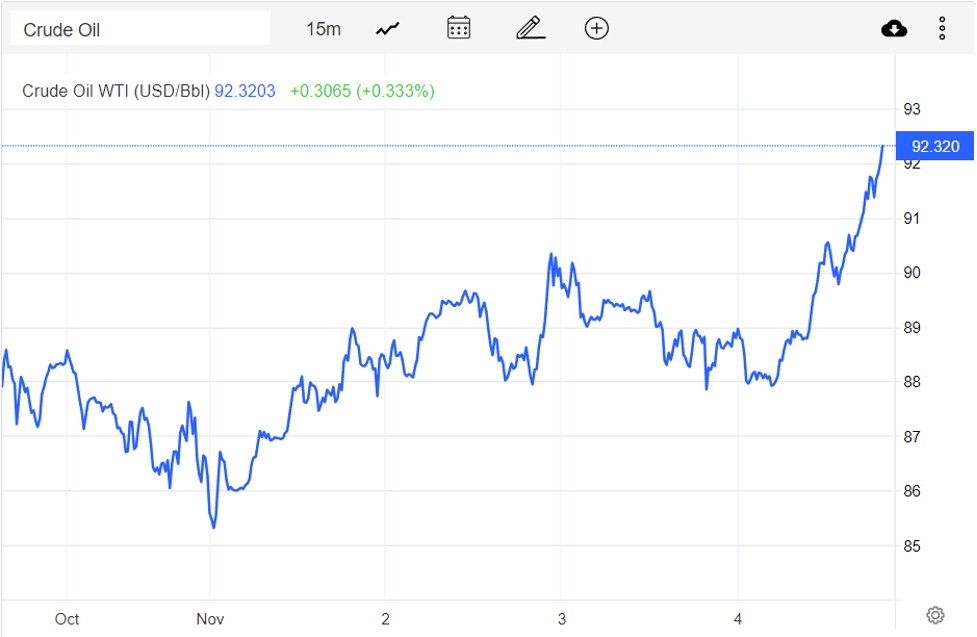This screenshot has width=977, height=637.
Task: Click the 93 price axis label
Action: (912, 109)
